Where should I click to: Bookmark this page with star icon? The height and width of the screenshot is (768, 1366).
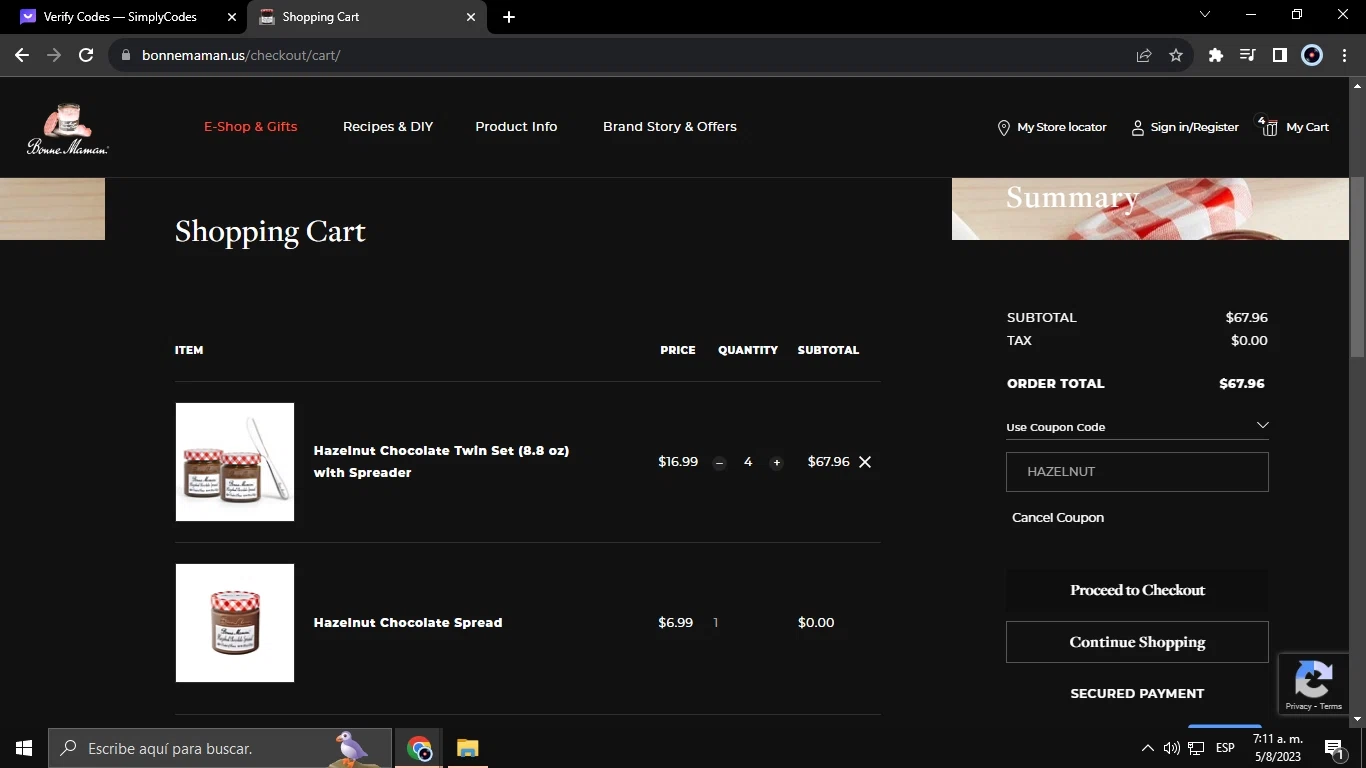1176,55
